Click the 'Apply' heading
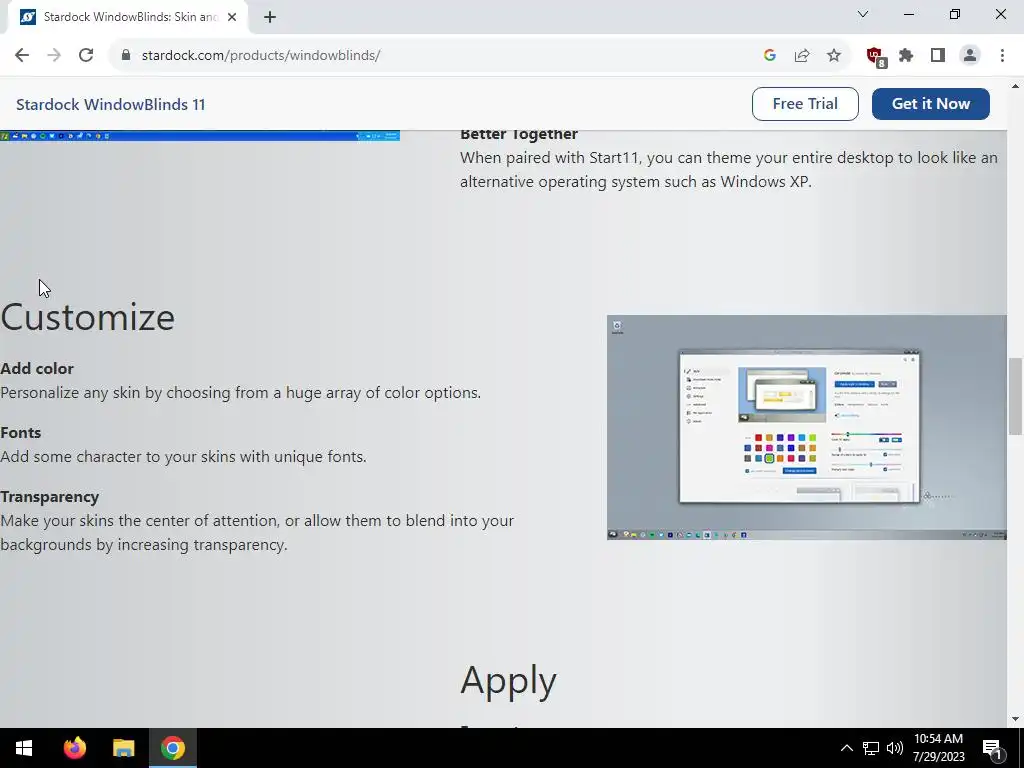Screen dimensions: 1024x768 [509, 680]
